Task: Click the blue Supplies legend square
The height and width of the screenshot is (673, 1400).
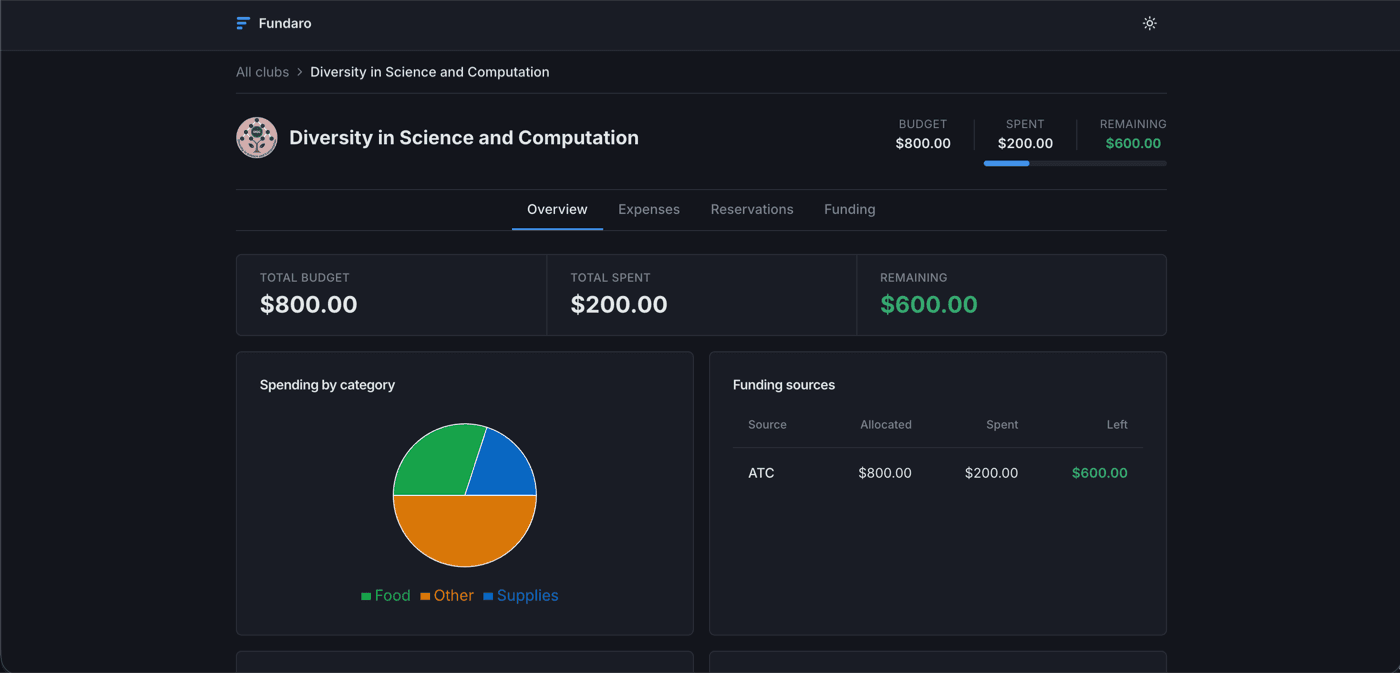Action: [x=488, y=596]
